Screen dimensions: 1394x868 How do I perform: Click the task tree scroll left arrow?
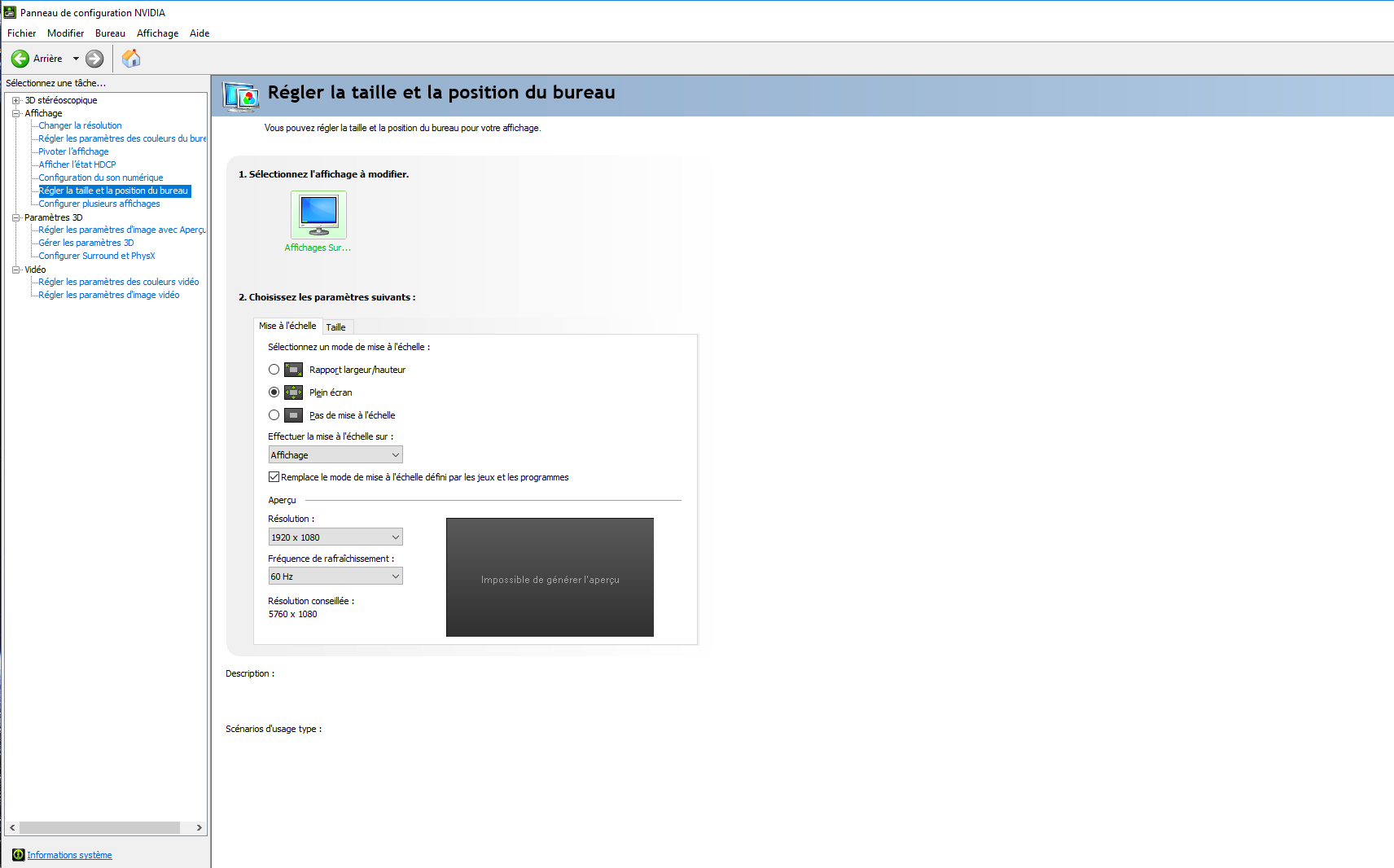pos(12,827)
